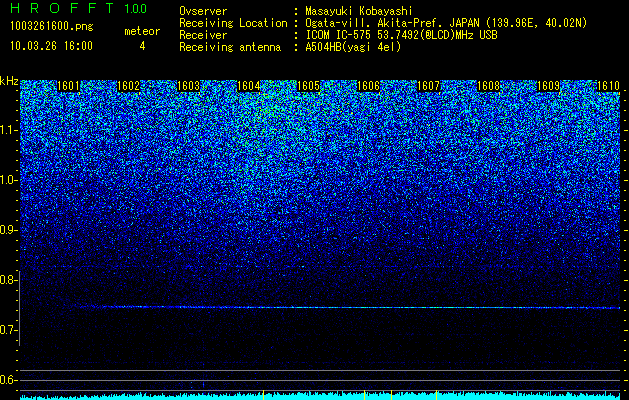Select the version number 1.0.0

click(135, 8)
